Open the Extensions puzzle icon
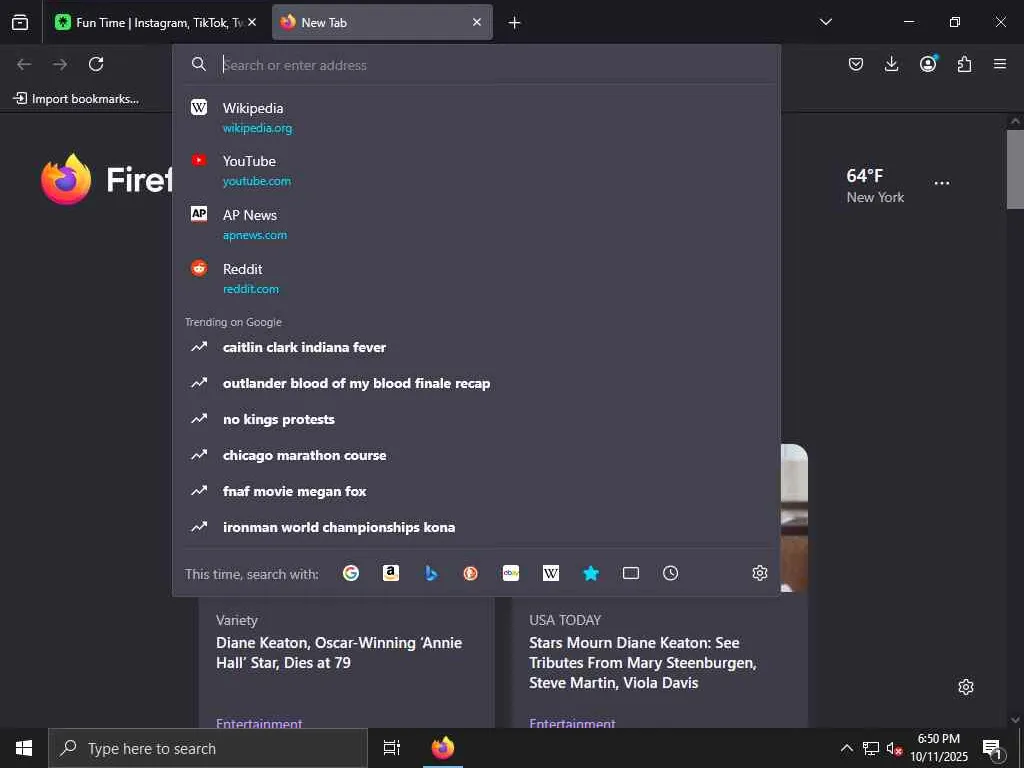 [x=964, y=64]
